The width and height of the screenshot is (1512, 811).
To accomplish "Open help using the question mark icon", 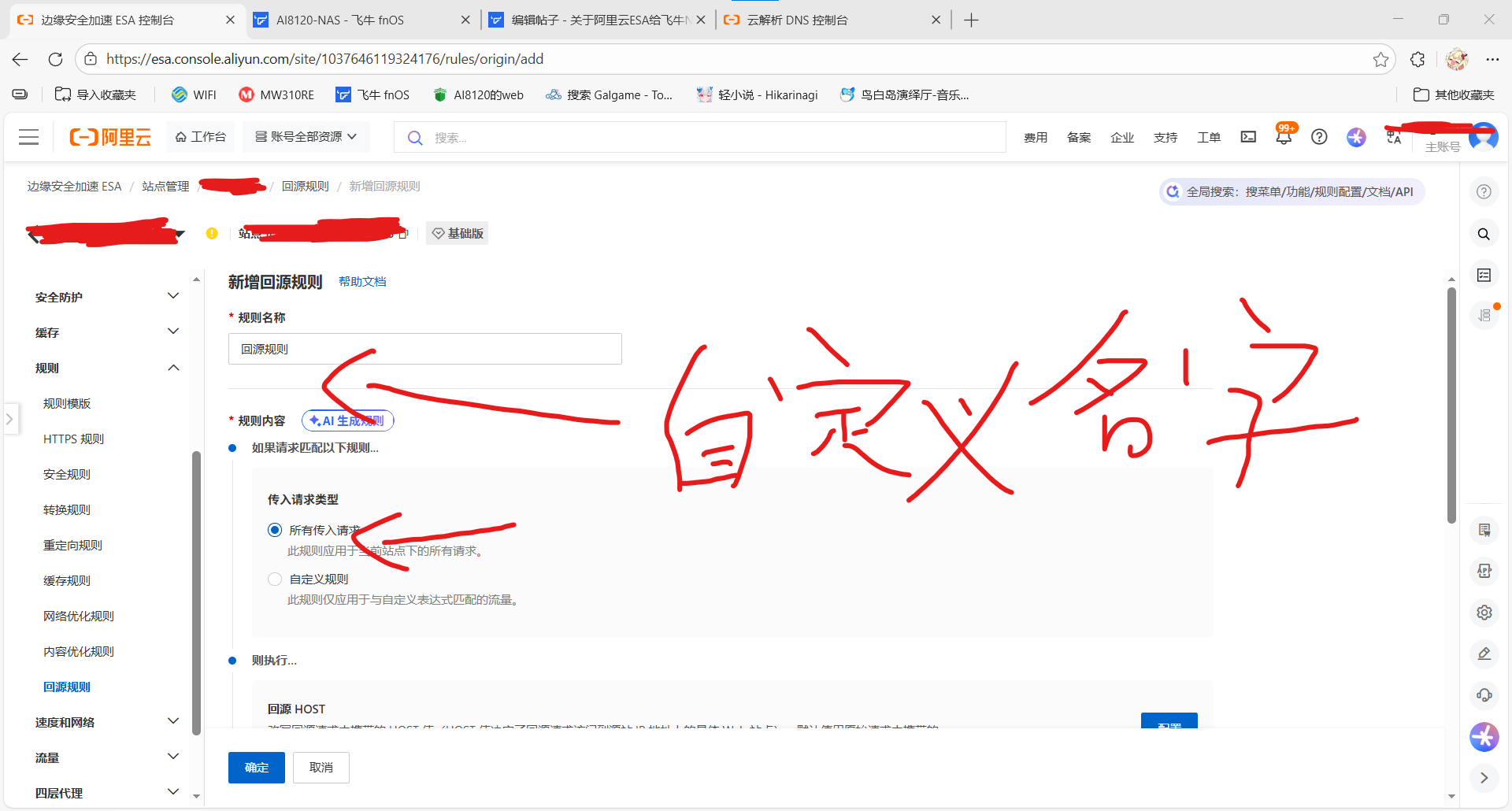I will click(1320, 136).
